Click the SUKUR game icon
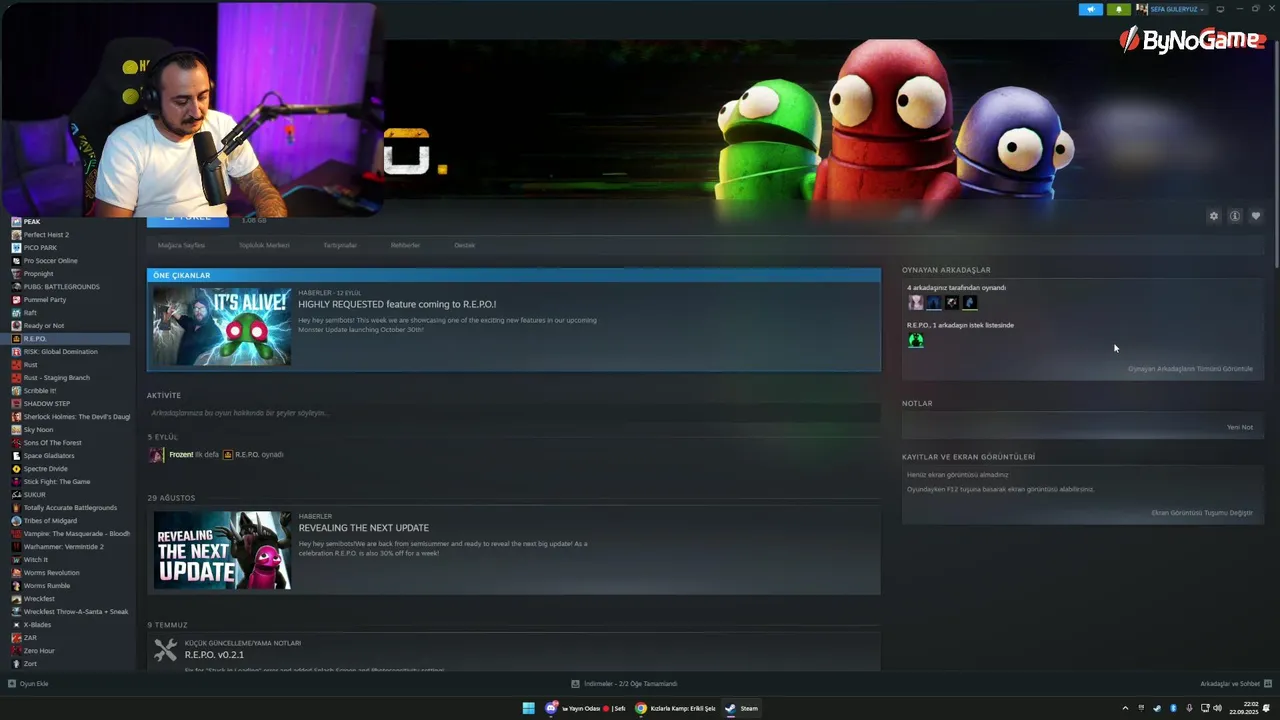The width and height of the screenshot is (1280, 720). click(x=16, y=495)
